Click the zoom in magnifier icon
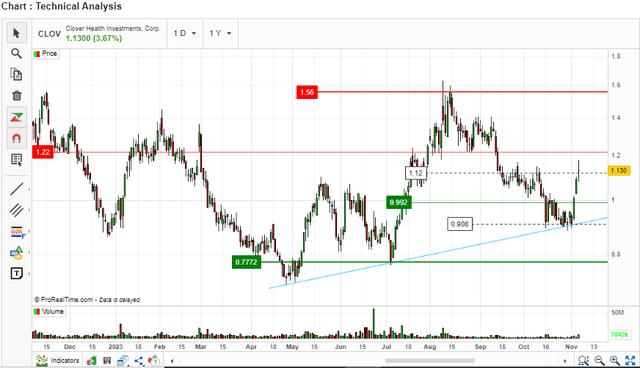Image resolution: width=640 pixels, height=368 pixels. [x=615, y=361]
